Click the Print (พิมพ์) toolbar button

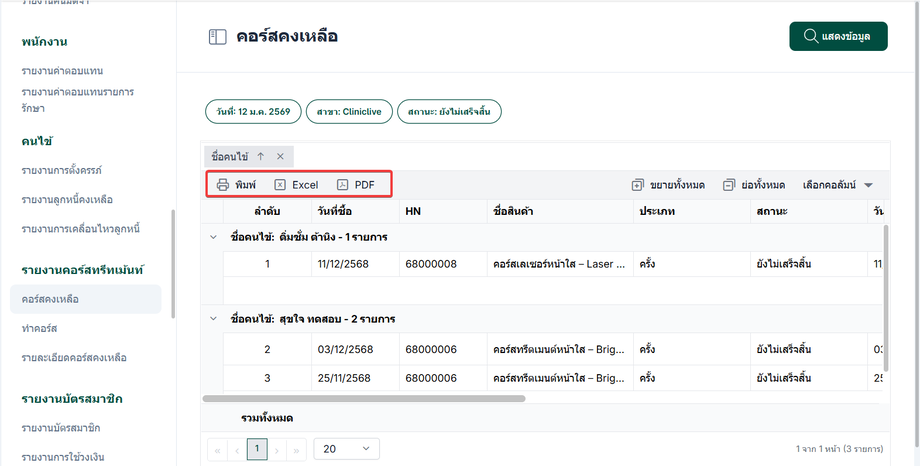click(236, 185)
